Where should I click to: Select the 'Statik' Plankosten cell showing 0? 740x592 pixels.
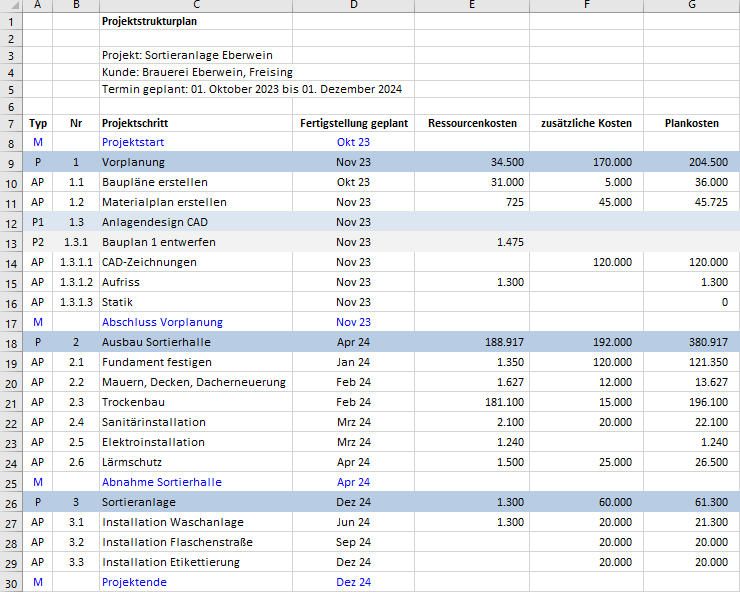click(x=691, y=302)
